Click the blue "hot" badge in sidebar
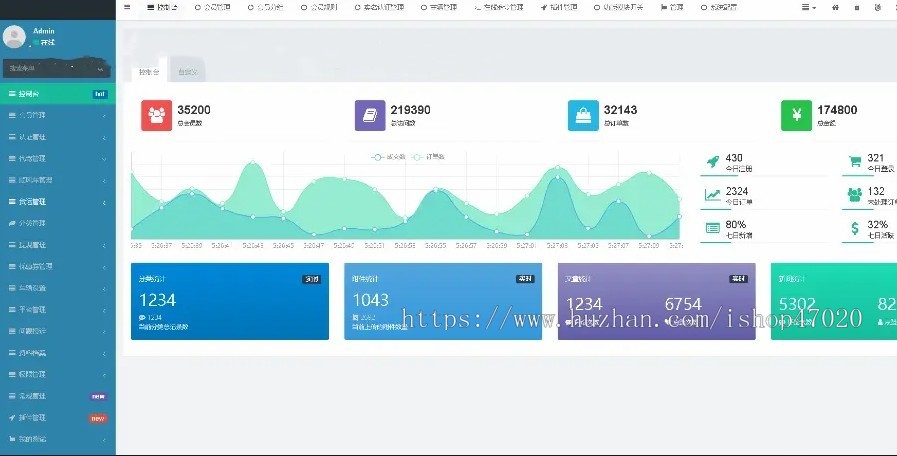Image resolution: width=897 pixels, height=456 pixels. (100, 94)
